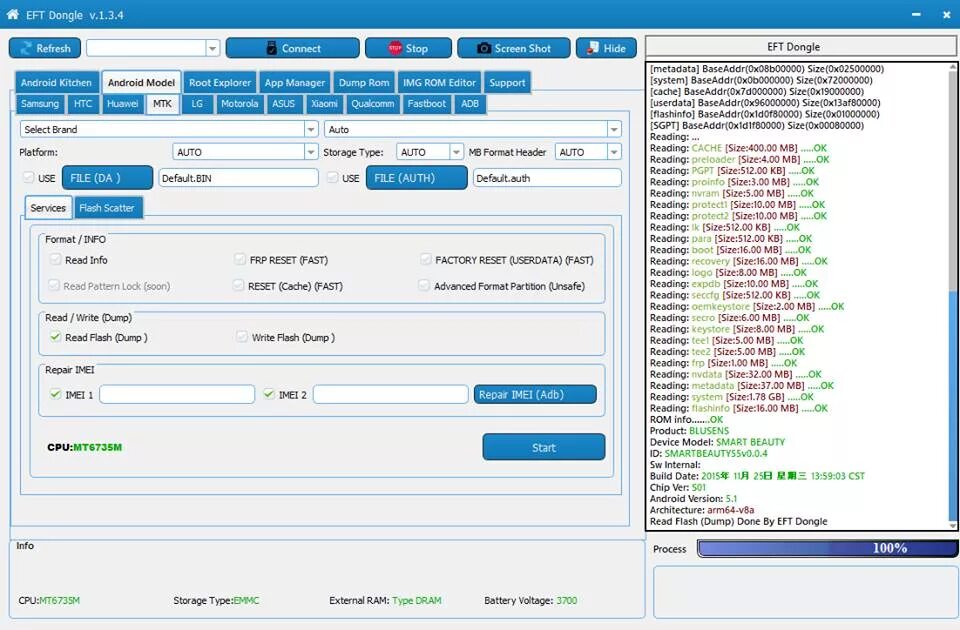The image size is (960, 630).
Task: Click the red Stop button
Action: (x=408, y=48)
